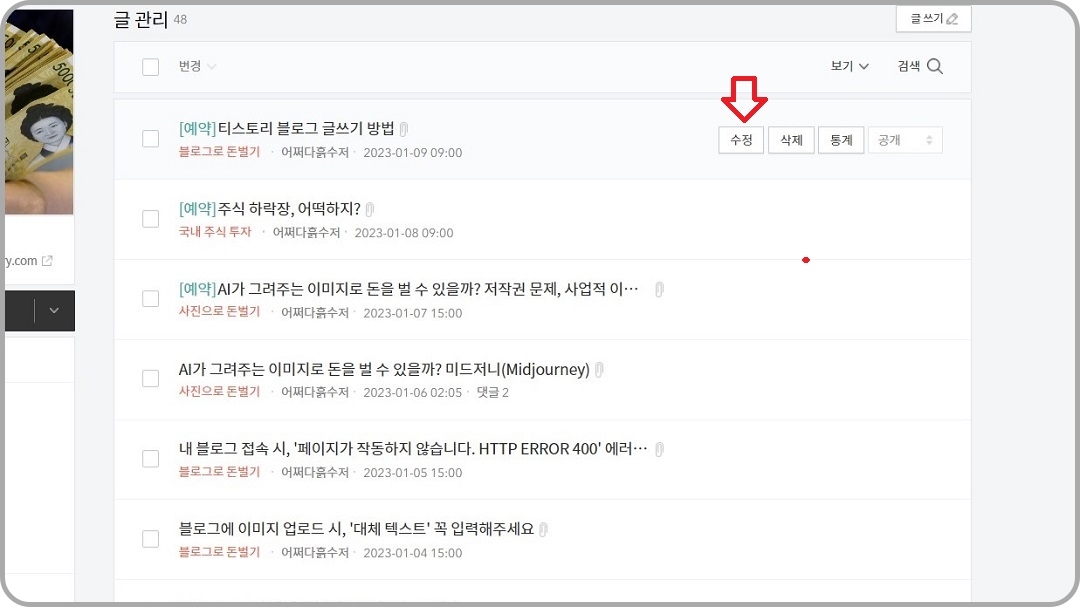Screen dimensions: 1080x607
Task: Click the external link icon beside y.com
Action: [x=47, y=260]
